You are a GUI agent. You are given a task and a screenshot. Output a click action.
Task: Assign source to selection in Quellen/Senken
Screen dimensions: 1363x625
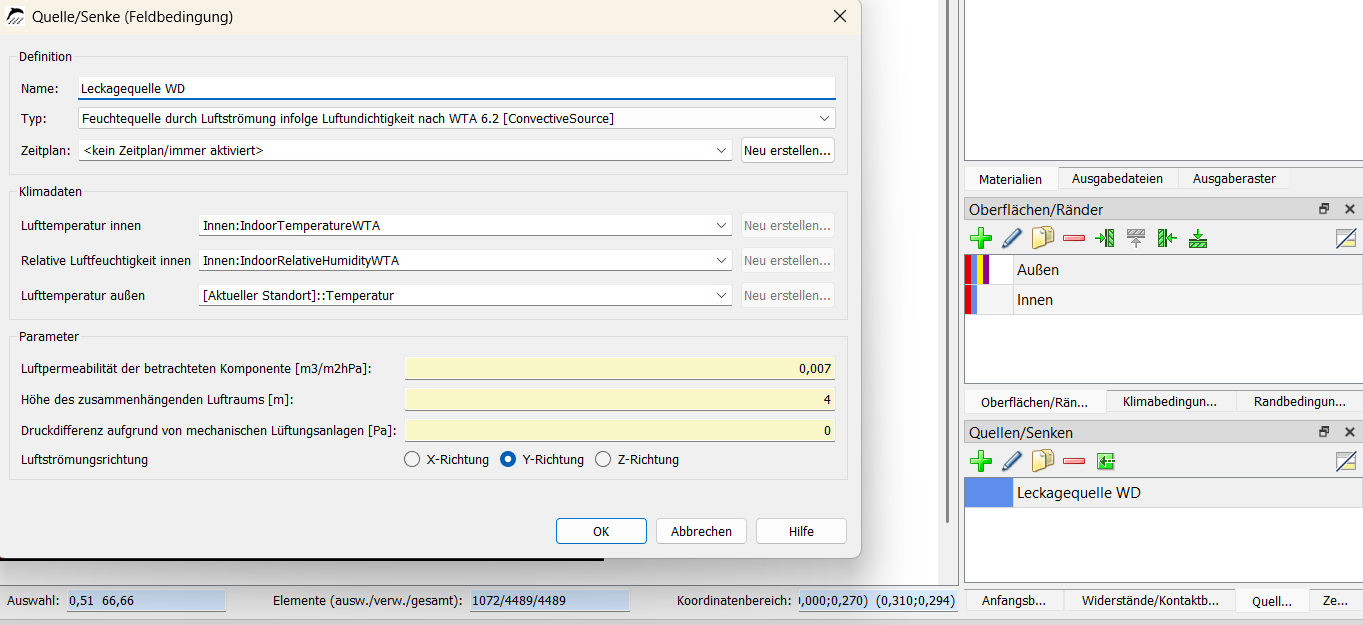tap(1105, 461)
